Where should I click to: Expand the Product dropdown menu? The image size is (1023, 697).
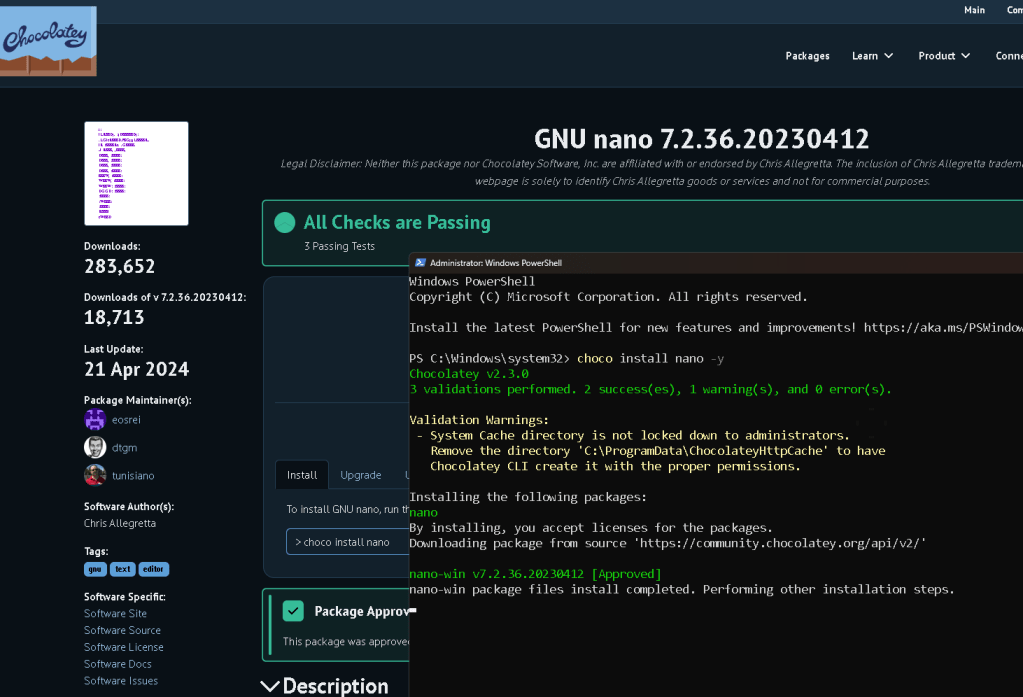coord(944,56)
